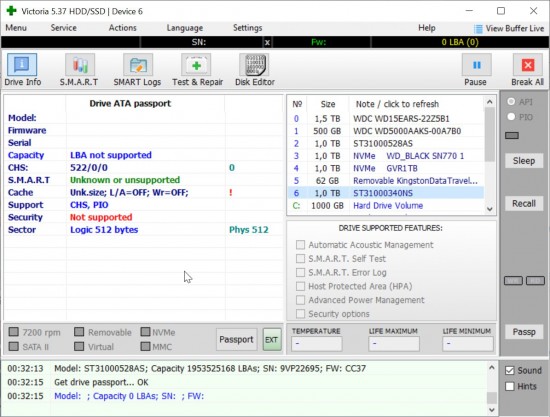The width and height of the screenshot is (550, 417).
Task: Open the S.M.A.R.T tab icon
Action: coord(80,65)
